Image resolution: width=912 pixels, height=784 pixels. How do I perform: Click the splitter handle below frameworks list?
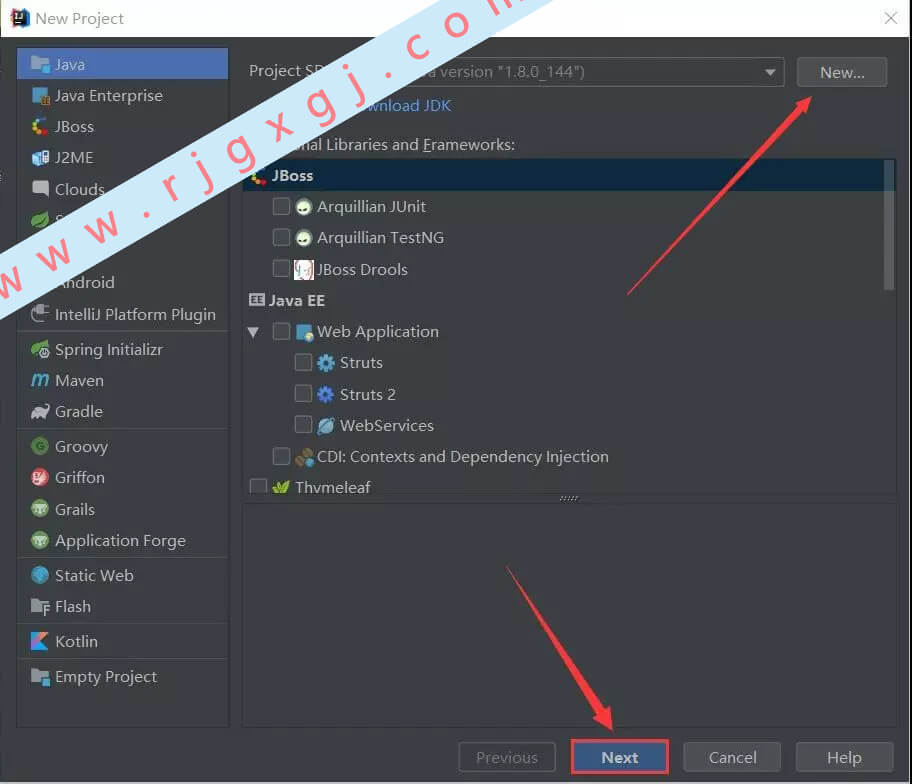[569, 498]
